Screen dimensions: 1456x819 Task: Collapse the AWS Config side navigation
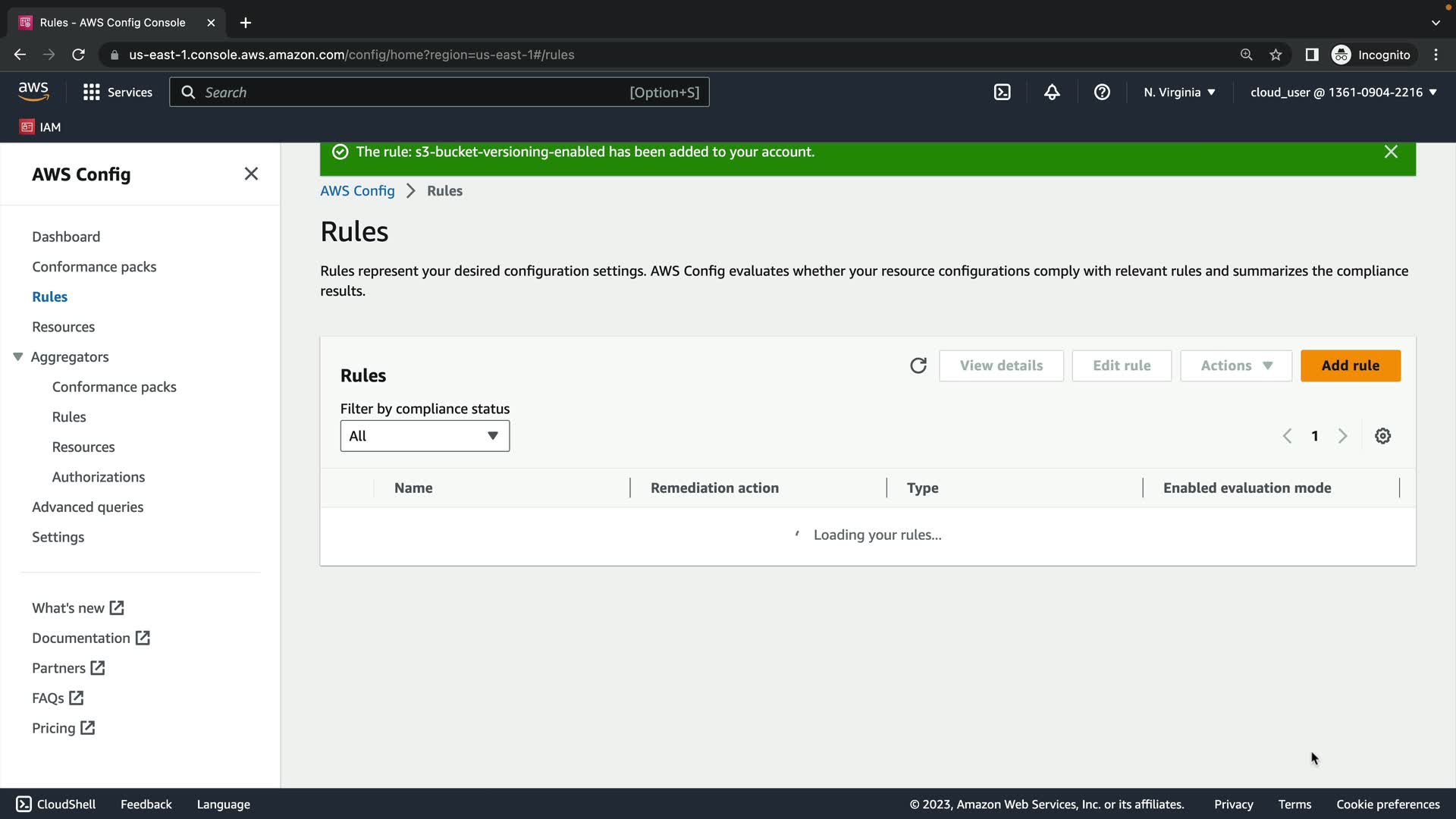click(251, 174)
